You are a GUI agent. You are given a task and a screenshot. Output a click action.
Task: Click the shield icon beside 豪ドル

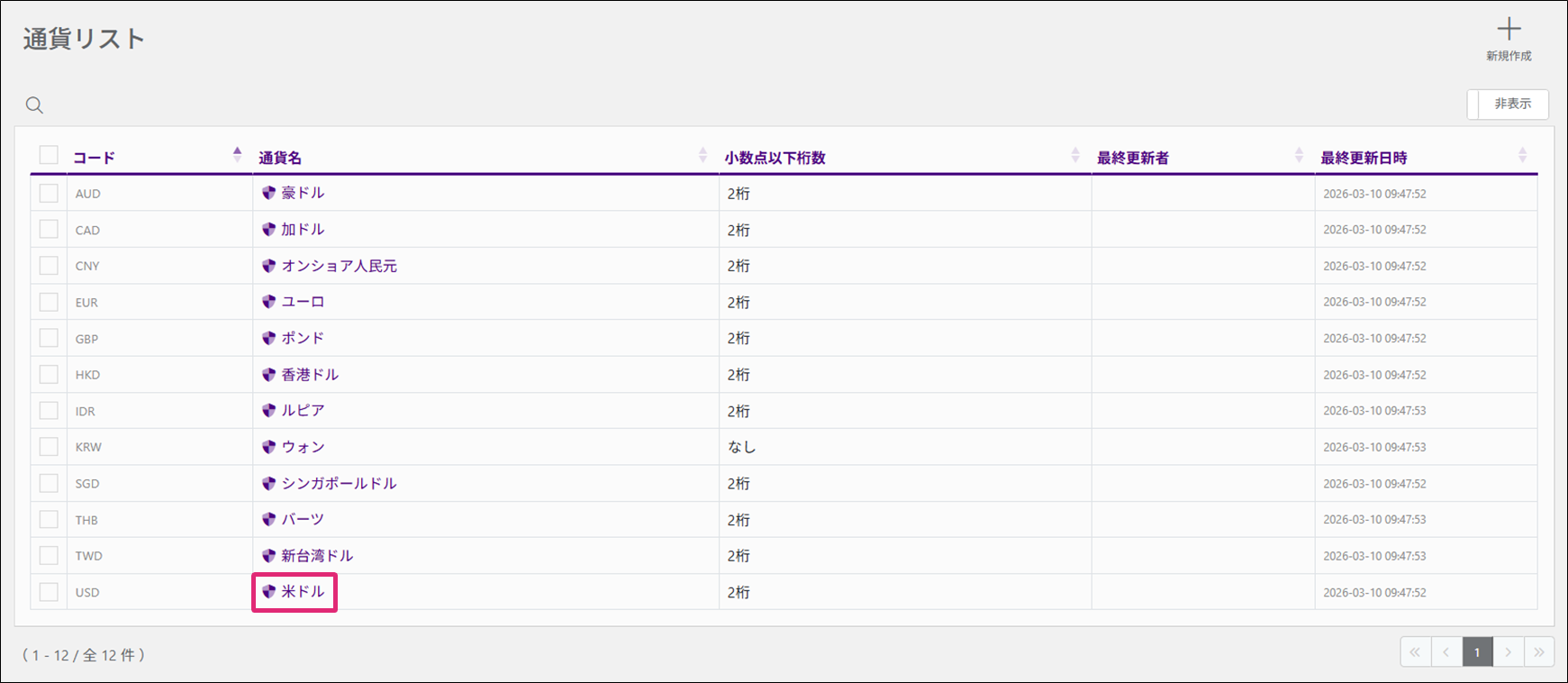tap(268, 193)
